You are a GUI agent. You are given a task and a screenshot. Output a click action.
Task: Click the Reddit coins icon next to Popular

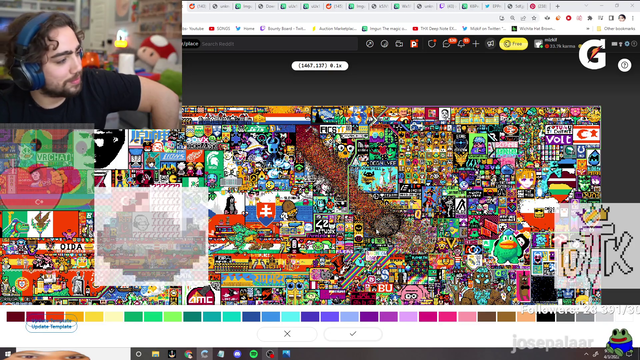(384, 44)
